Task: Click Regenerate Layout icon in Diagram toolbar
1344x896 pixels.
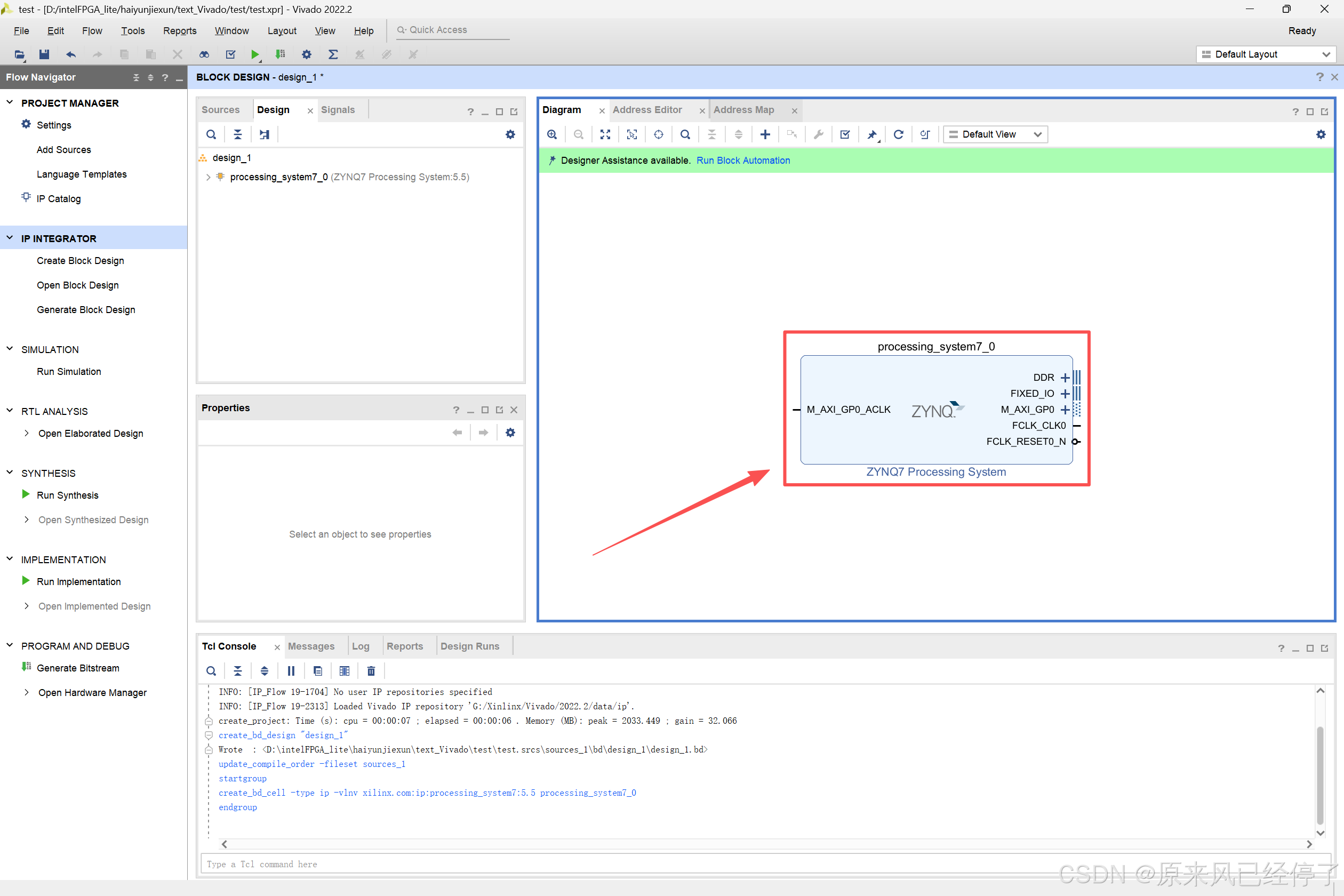Action: (x=898, y=134)
